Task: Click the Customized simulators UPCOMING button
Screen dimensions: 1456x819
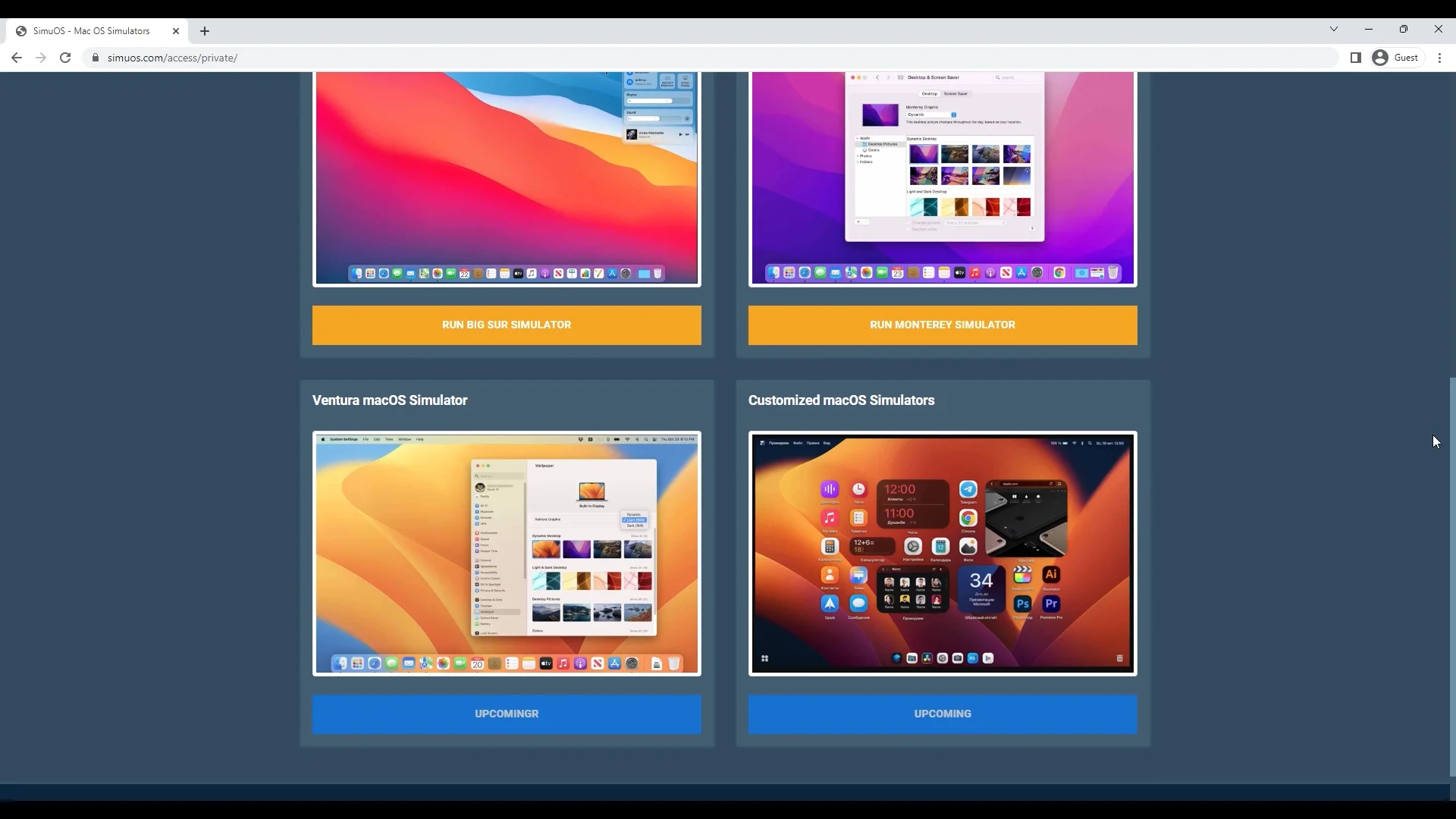Action: pyautogui.click(x=943, y=714)
